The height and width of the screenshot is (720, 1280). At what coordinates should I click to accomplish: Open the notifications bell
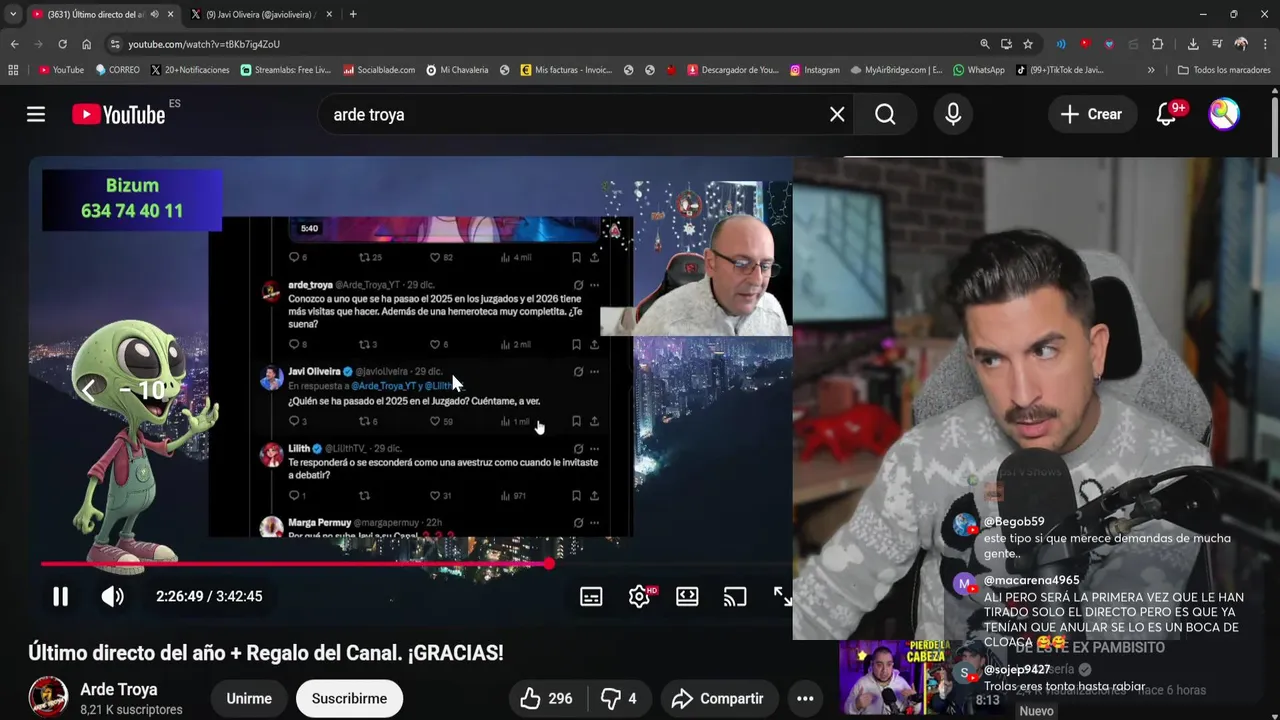[1166, 114]
